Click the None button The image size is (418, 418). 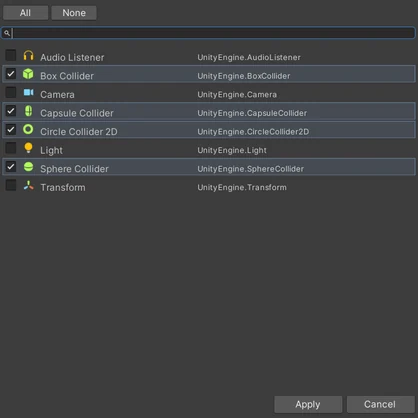pos(74,13)
